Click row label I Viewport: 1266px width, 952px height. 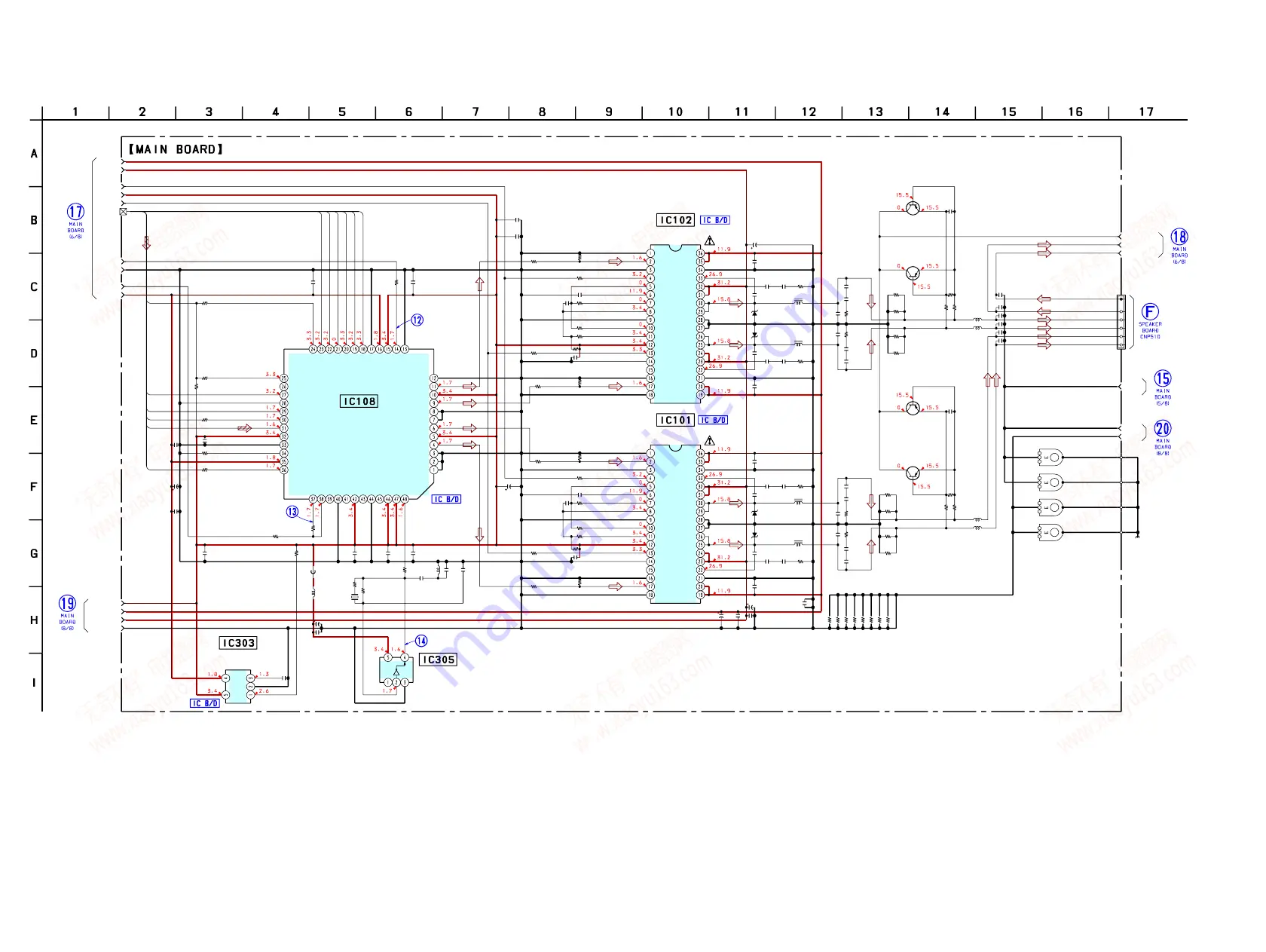point(34,683)
